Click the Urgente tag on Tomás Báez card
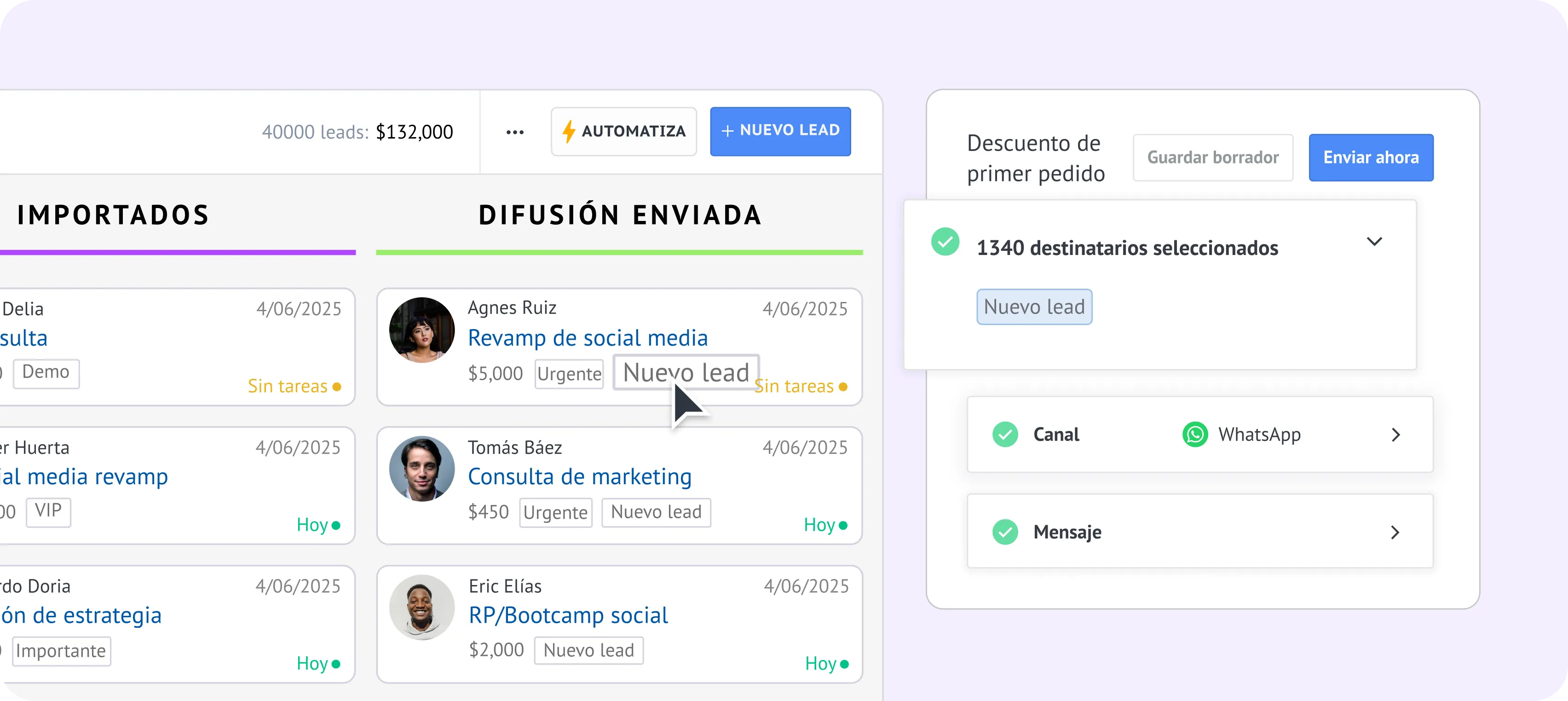The image size is (1568, 701). (555, 512)
